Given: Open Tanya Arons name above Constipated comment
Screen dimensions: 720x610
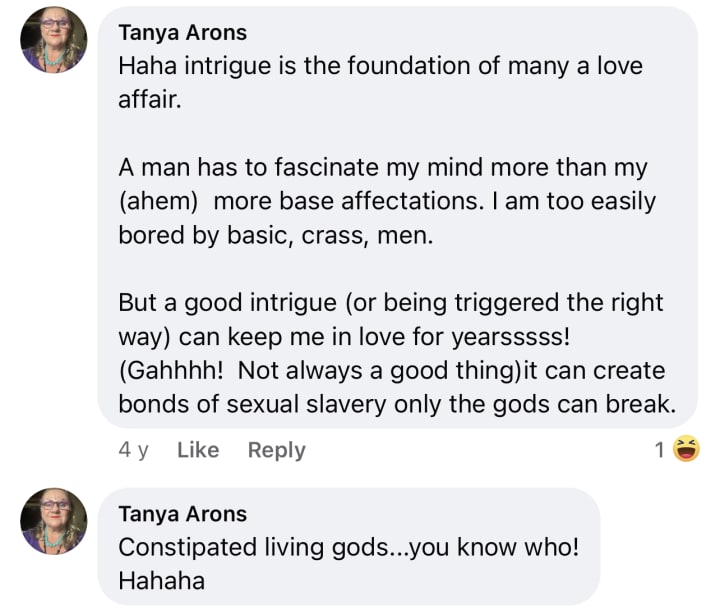Looking at the screenshot, I should pyautogui.click(x=182, y=514).
